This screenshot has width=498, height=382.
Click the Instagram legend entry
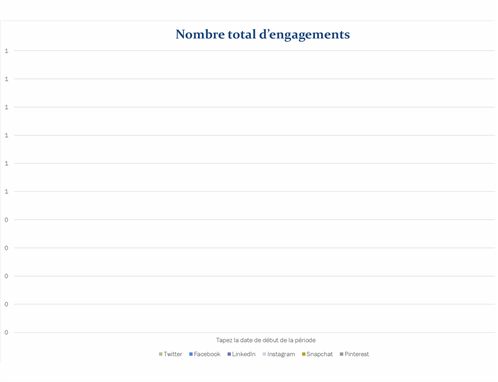(x=279, y=354)
